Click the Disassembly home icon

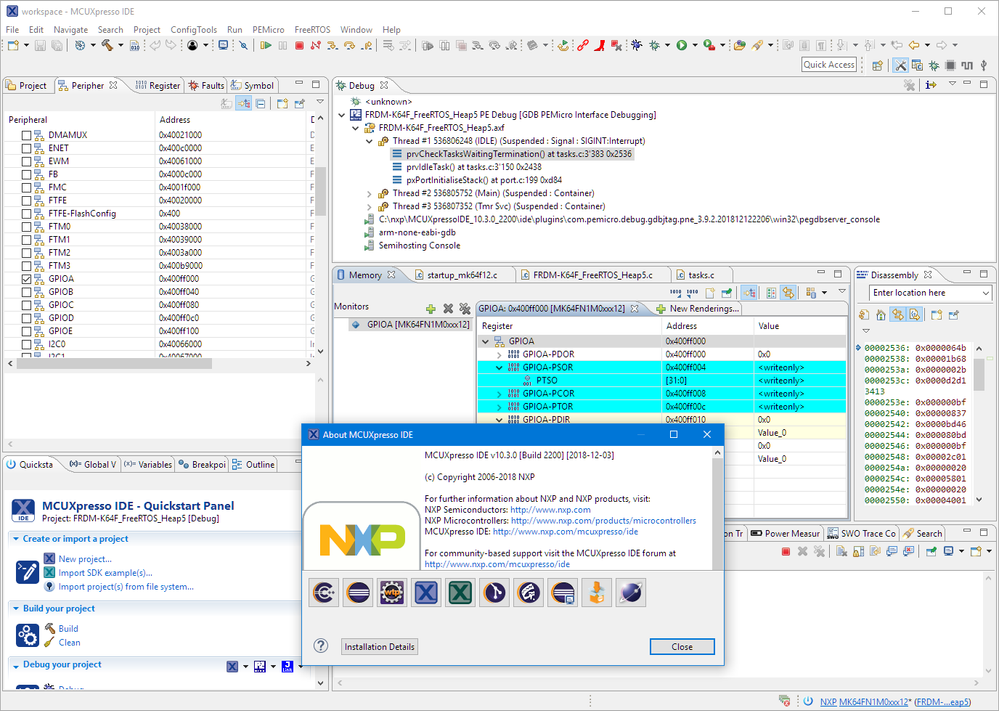[881, 315]
